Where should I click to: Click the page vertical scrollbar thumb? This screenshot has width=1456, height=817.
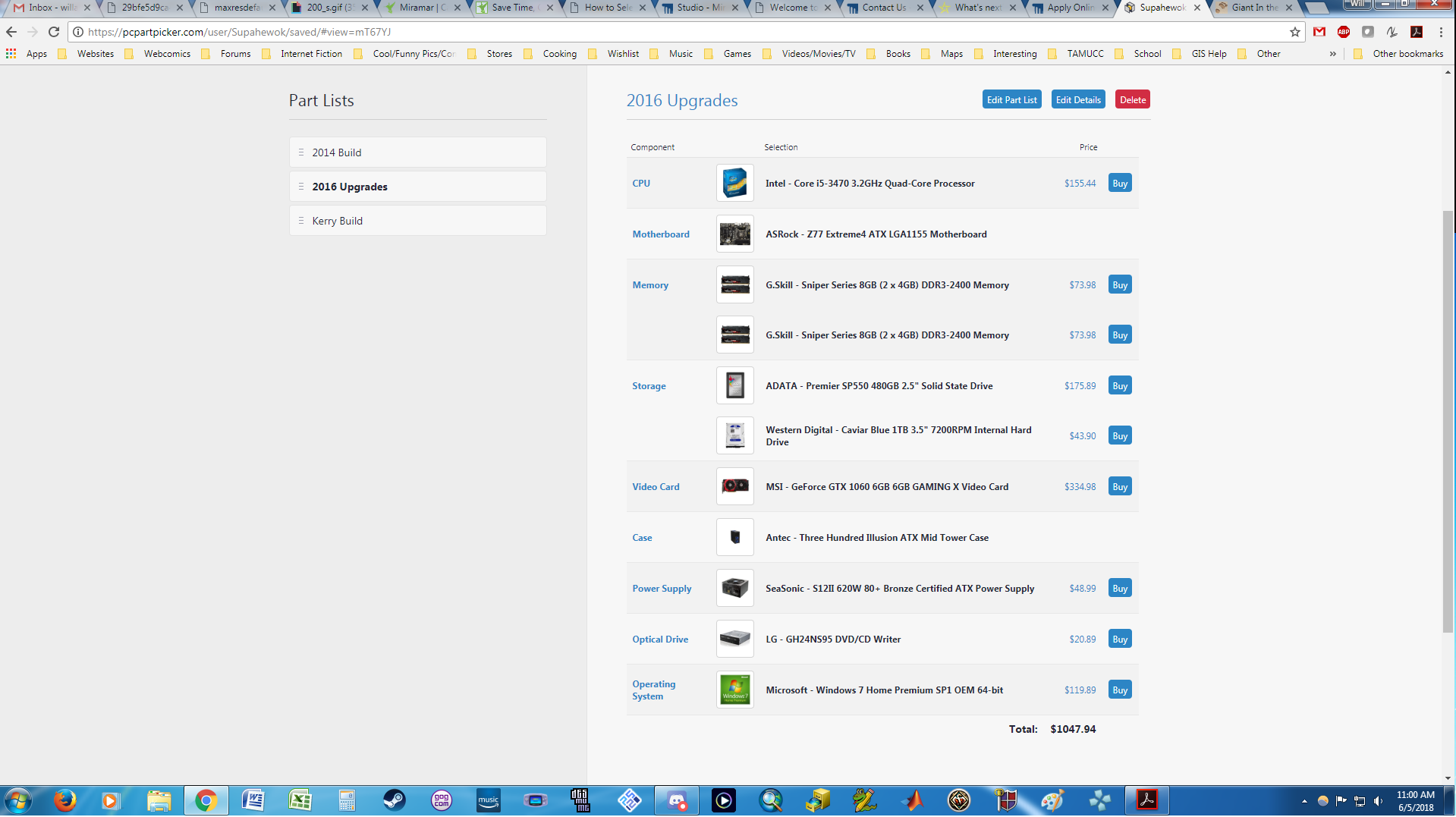pos(1448,421)
